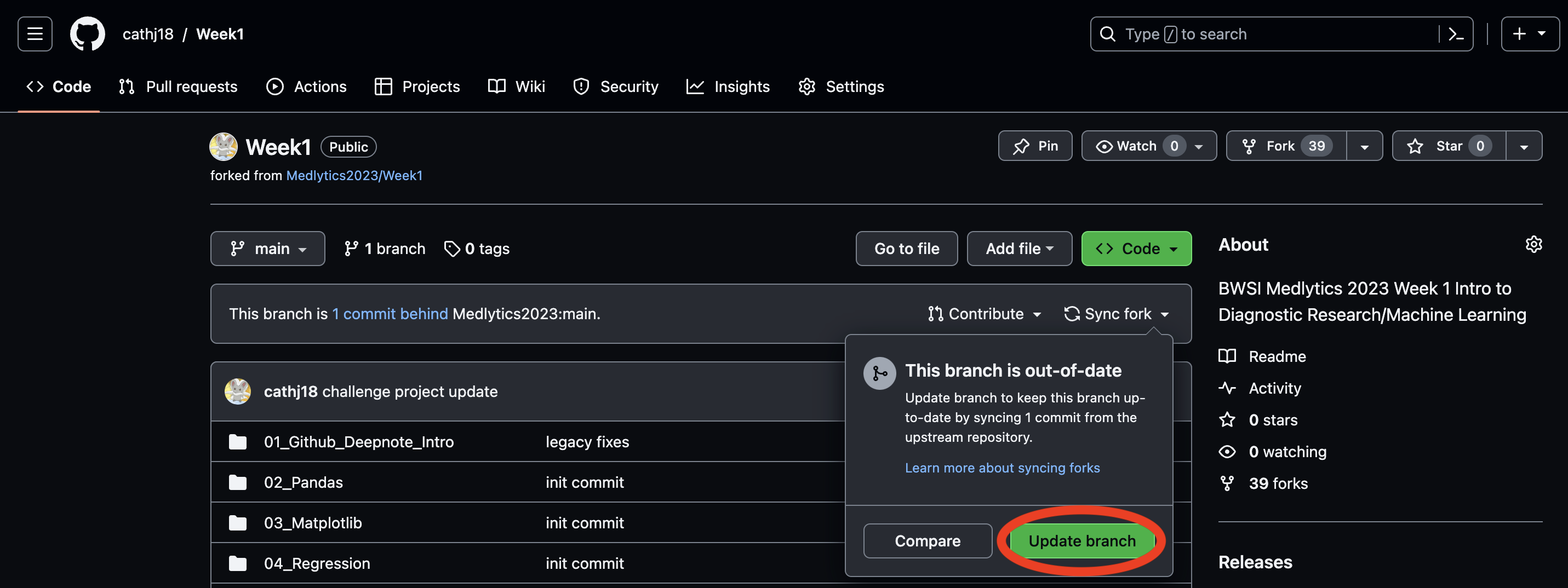Open the plus create-new dropdown

tap(1529, 34)
